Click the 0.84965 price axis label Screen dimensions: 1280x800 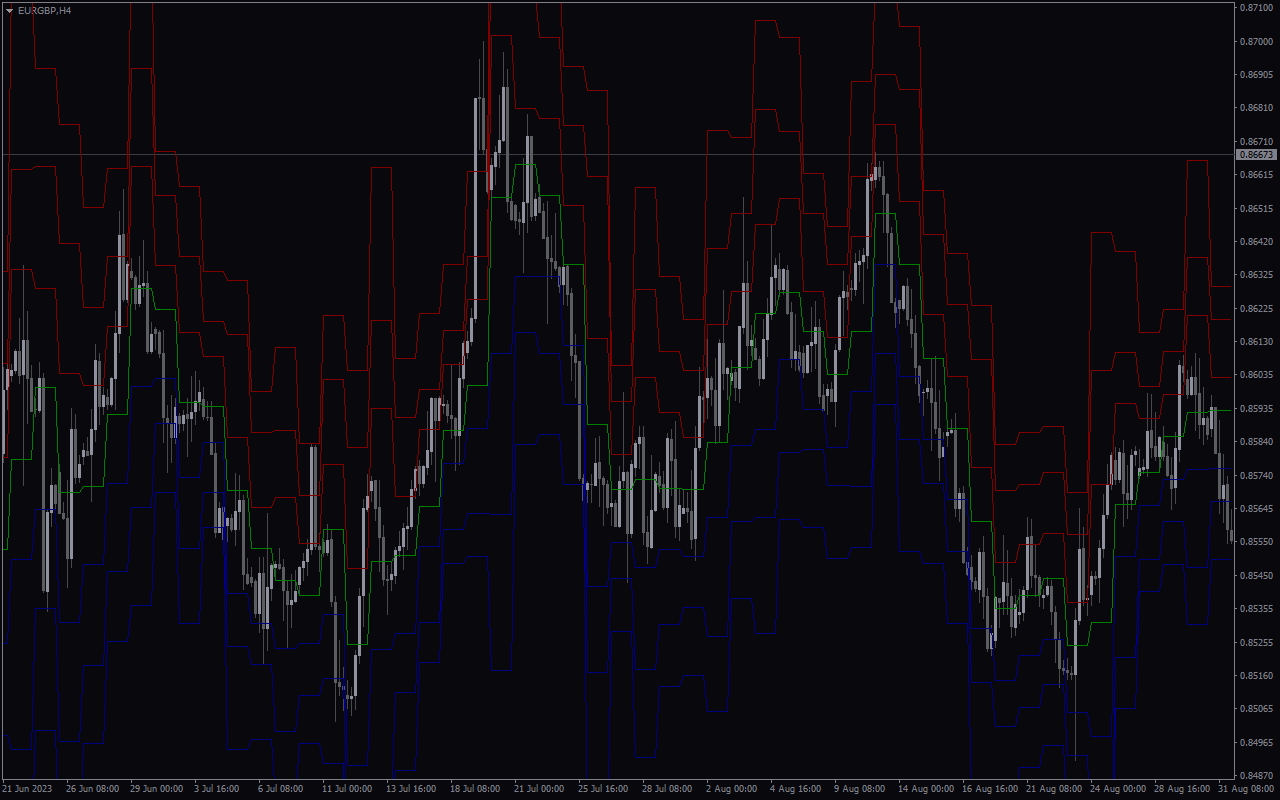[x=1257, y=743]
